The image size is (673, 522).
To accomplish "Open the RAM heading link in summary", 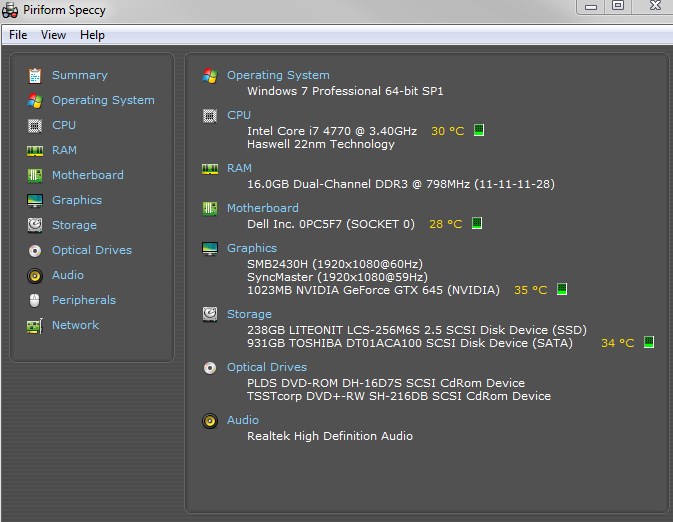I will [239, 168].
